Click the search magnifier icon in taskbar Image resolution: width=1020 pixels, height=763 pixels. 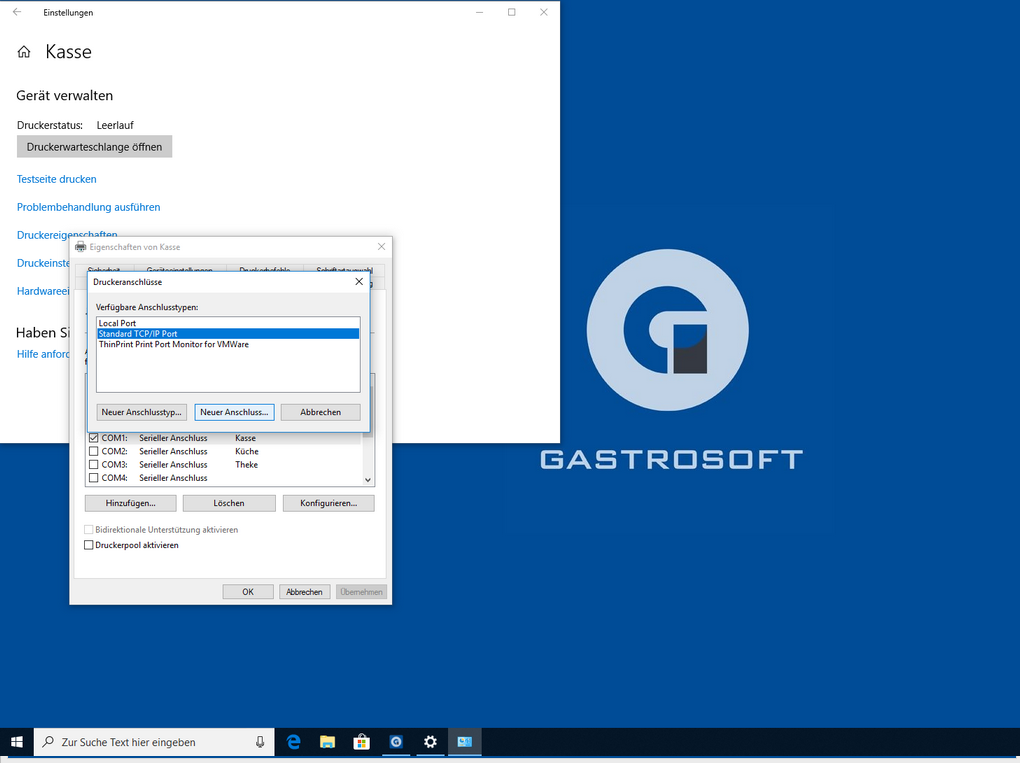click(x=48, y=742)
